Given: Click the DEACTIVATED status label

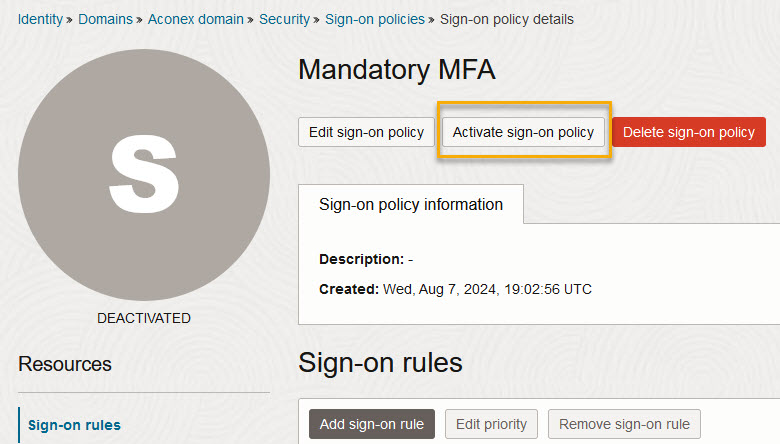Looking at the screenshot, I should (144, 318).
